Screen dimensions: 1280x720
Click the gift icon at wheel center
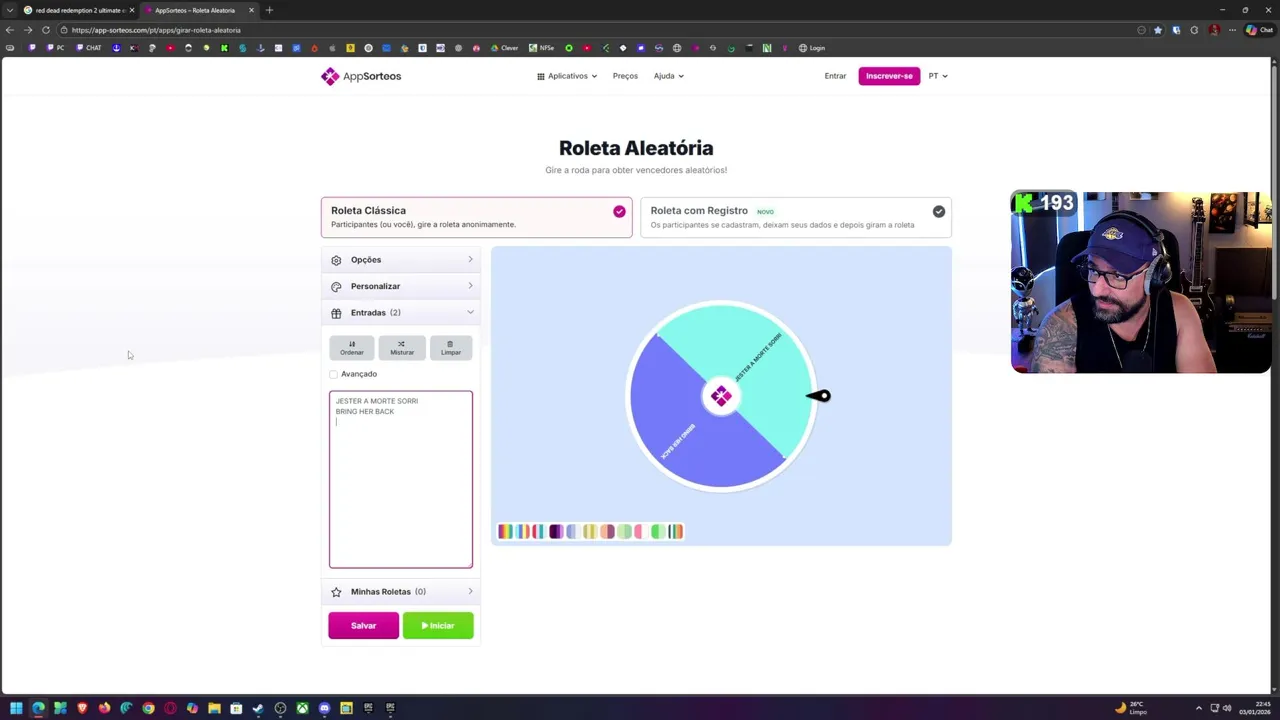pyautogui.click(x=721, y=396)
